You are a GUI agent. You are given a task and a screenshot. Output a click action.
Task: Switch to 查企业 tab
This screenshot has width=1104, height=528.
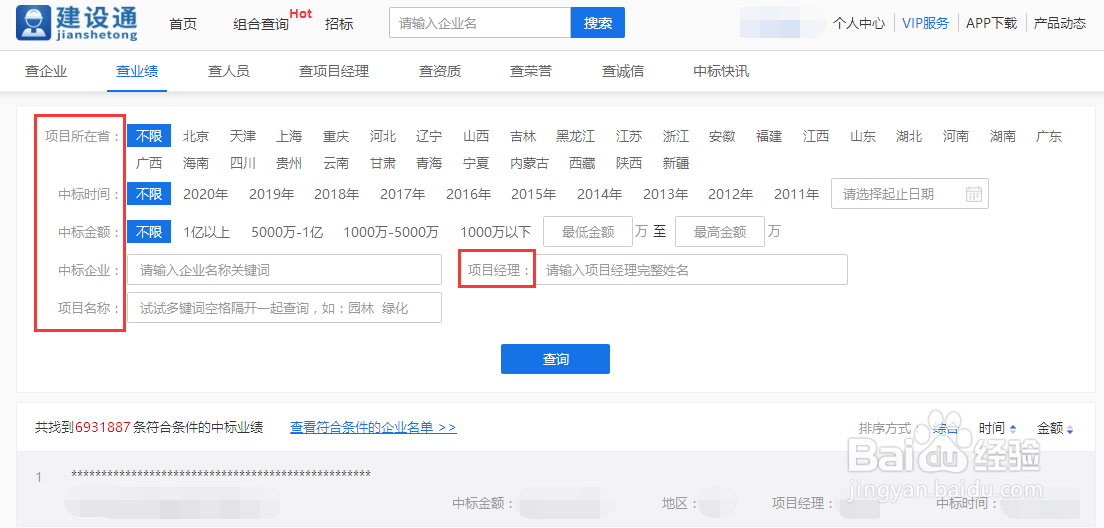[x=46, y=71]
